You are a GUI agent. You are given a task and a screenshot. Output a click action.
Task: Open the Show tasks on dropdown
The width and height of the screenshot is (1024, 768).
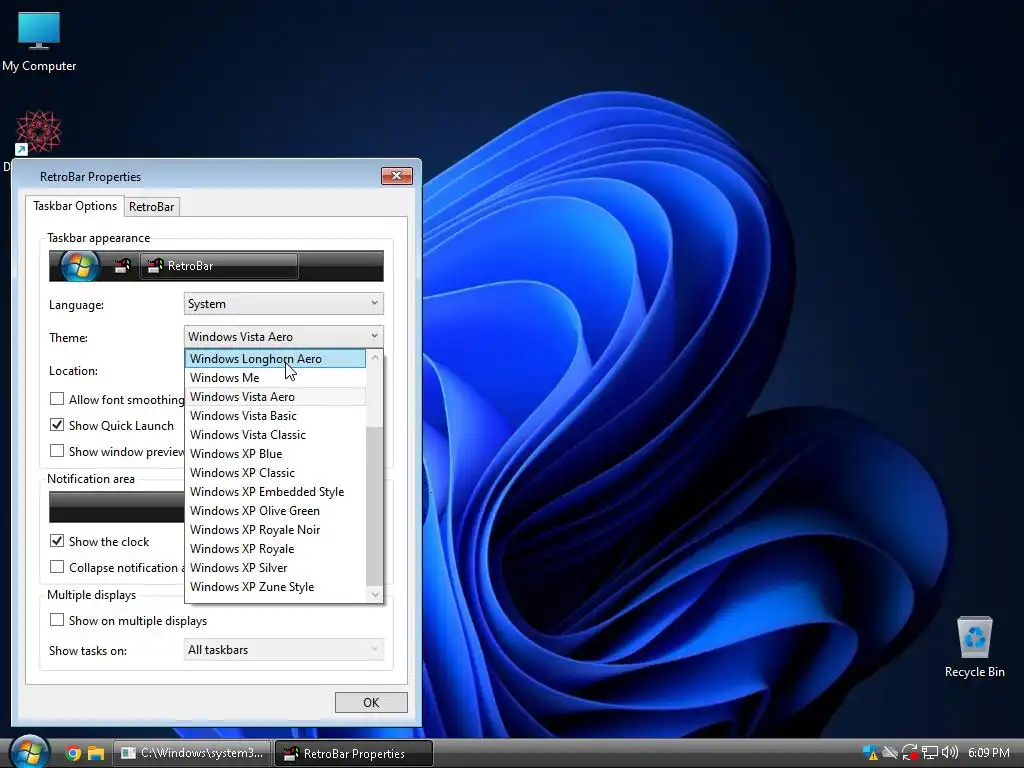click(x=283, y=650)
